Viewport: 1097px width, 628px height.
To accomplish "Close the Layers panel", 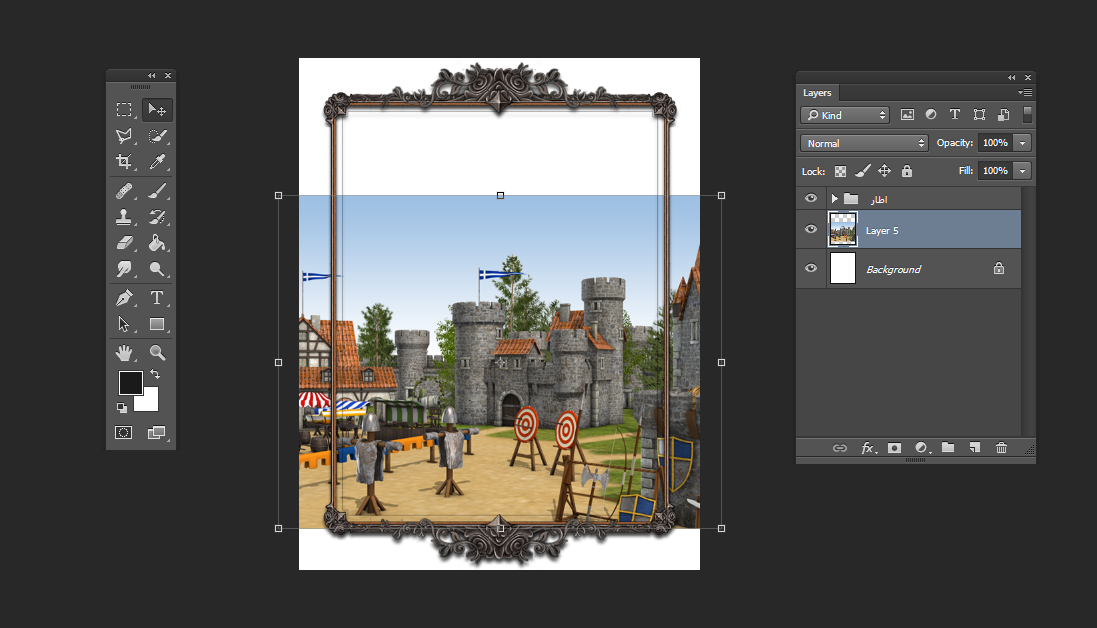I will tap(1028, 78).
